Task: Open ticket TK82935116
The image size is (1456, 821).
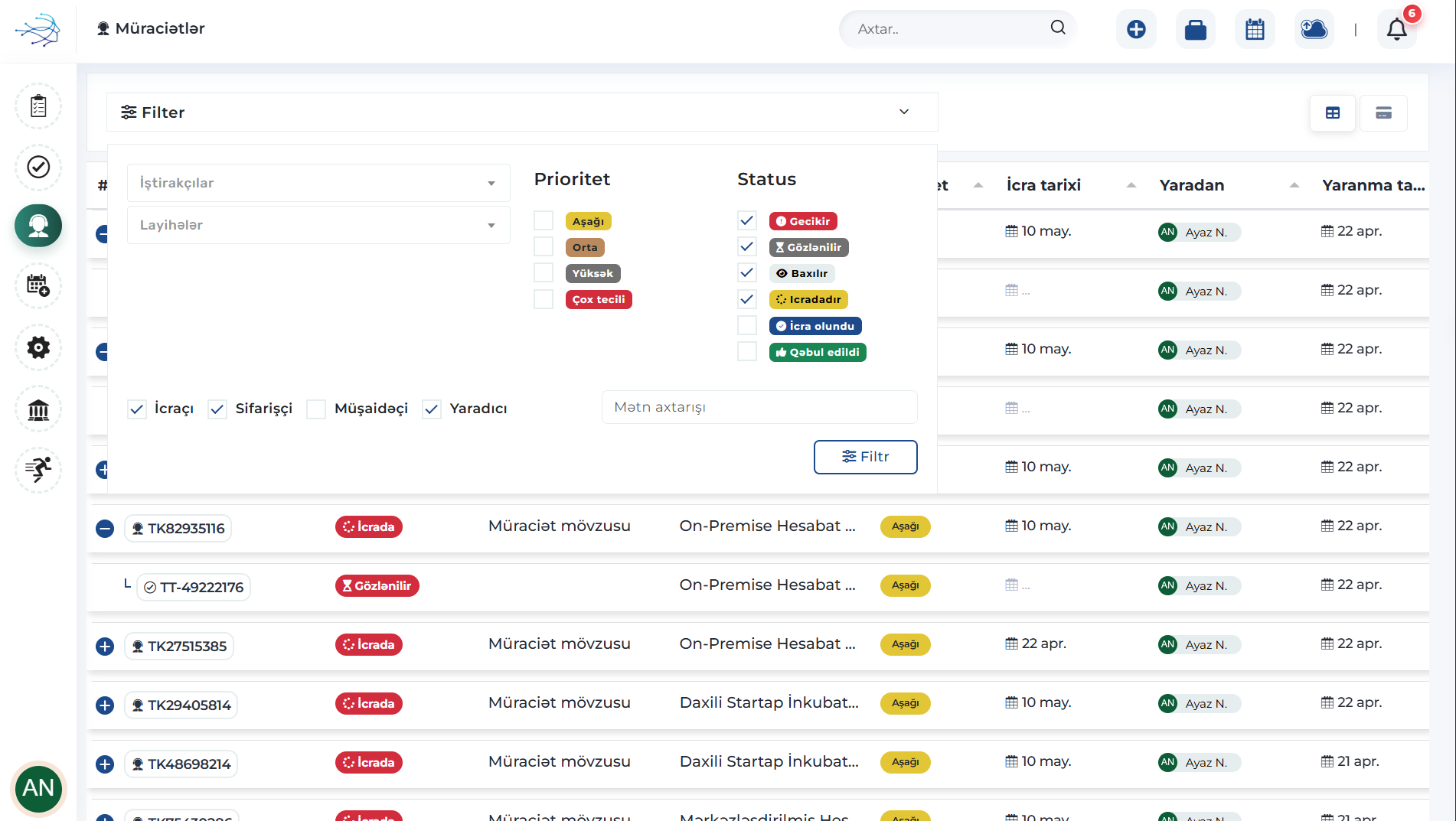Action: (x=178, y=529)
